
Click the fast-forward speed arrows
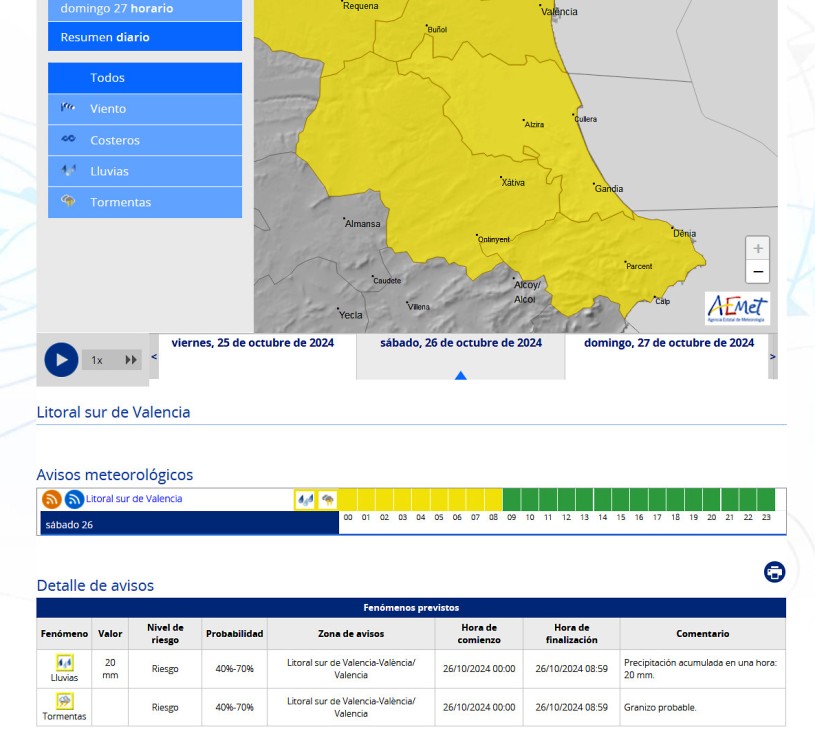(x=131, y=360)
